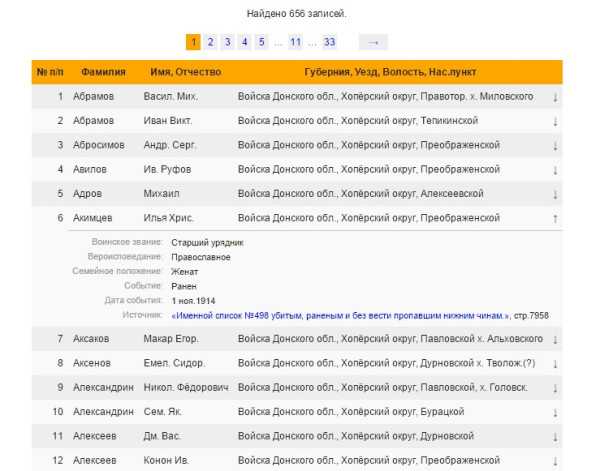This screenshot has height=471, width=600.
Task: Click location ending Тепикинской in row 2
Action: click(x=358, y=121)
